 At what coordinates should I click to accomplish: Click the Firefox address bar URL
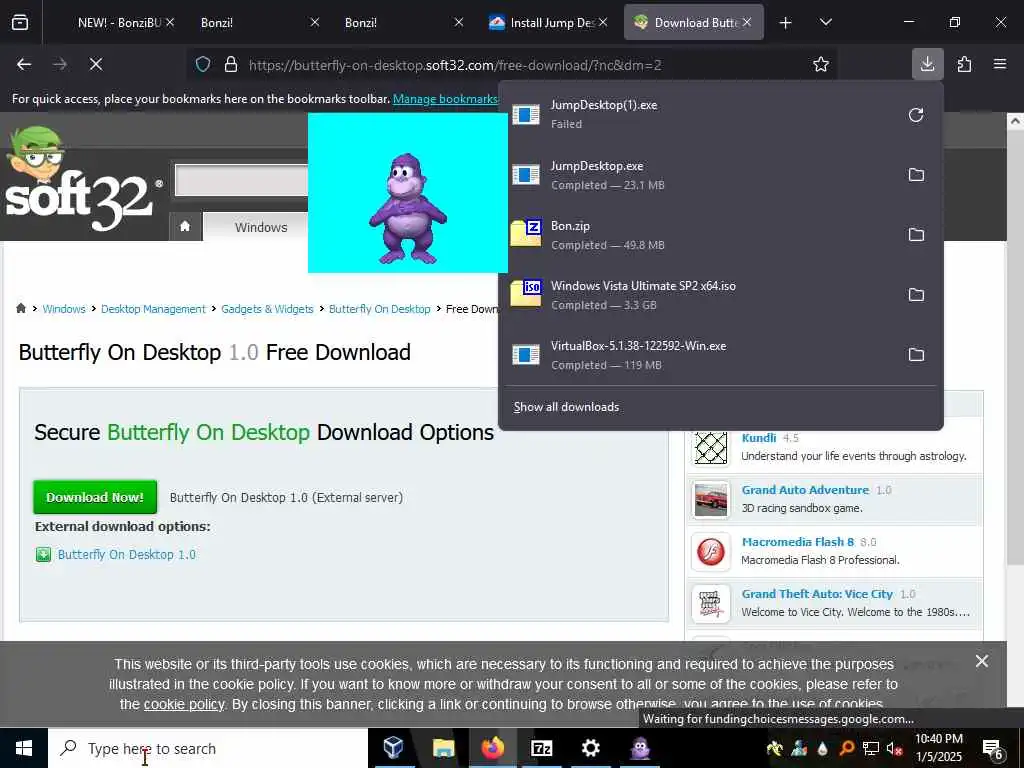(455, 65)
